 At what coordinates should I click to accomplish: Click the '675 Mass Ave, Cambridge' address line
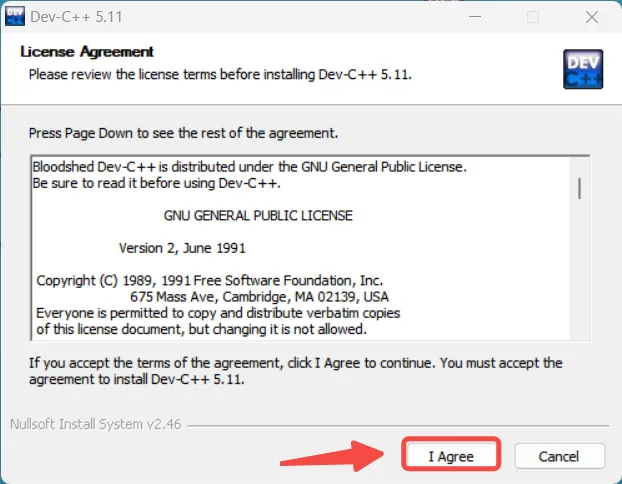[259, 297]
